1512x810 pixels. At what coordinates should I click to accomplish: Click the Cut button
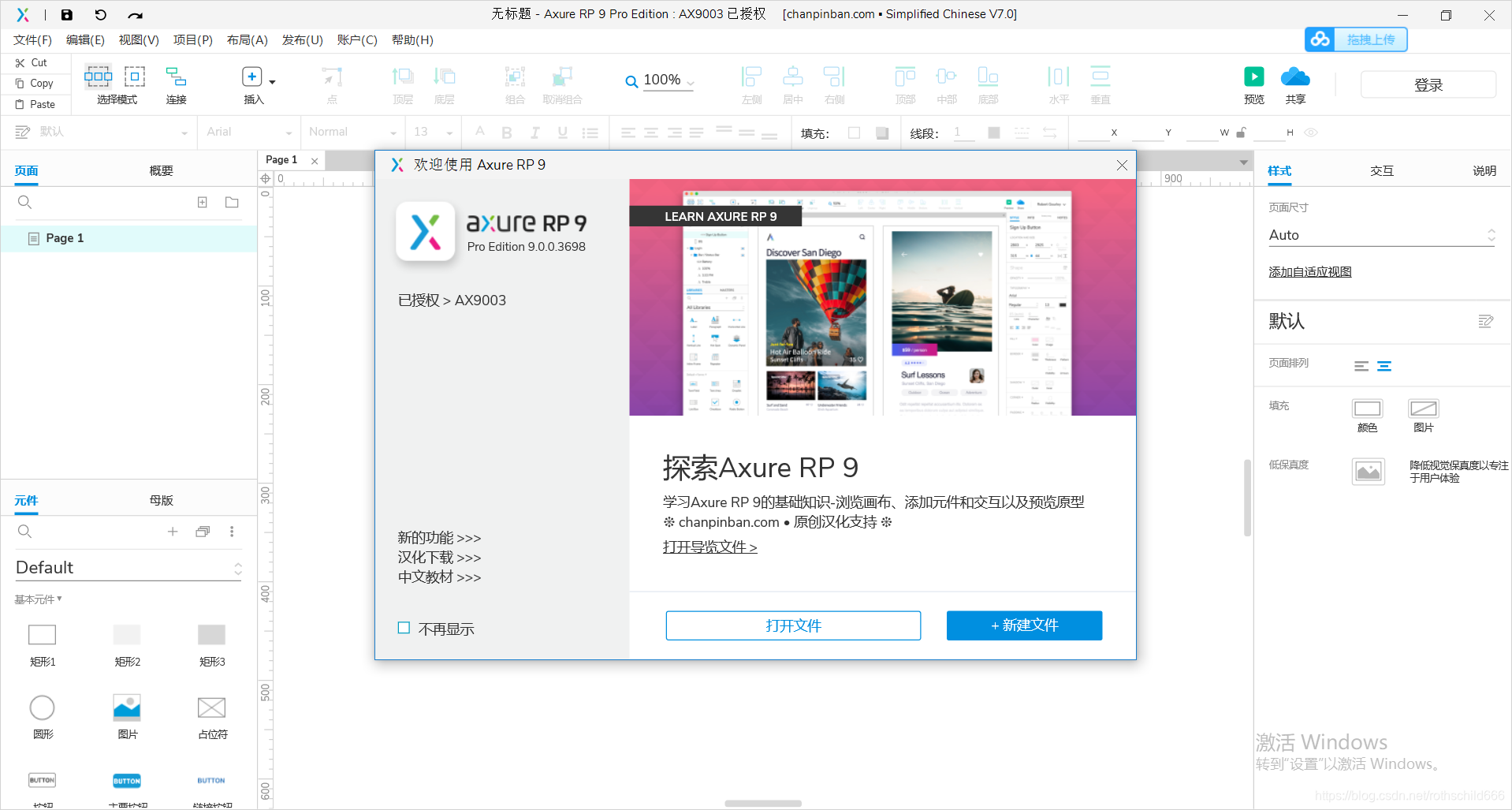[x=32, y=63]
